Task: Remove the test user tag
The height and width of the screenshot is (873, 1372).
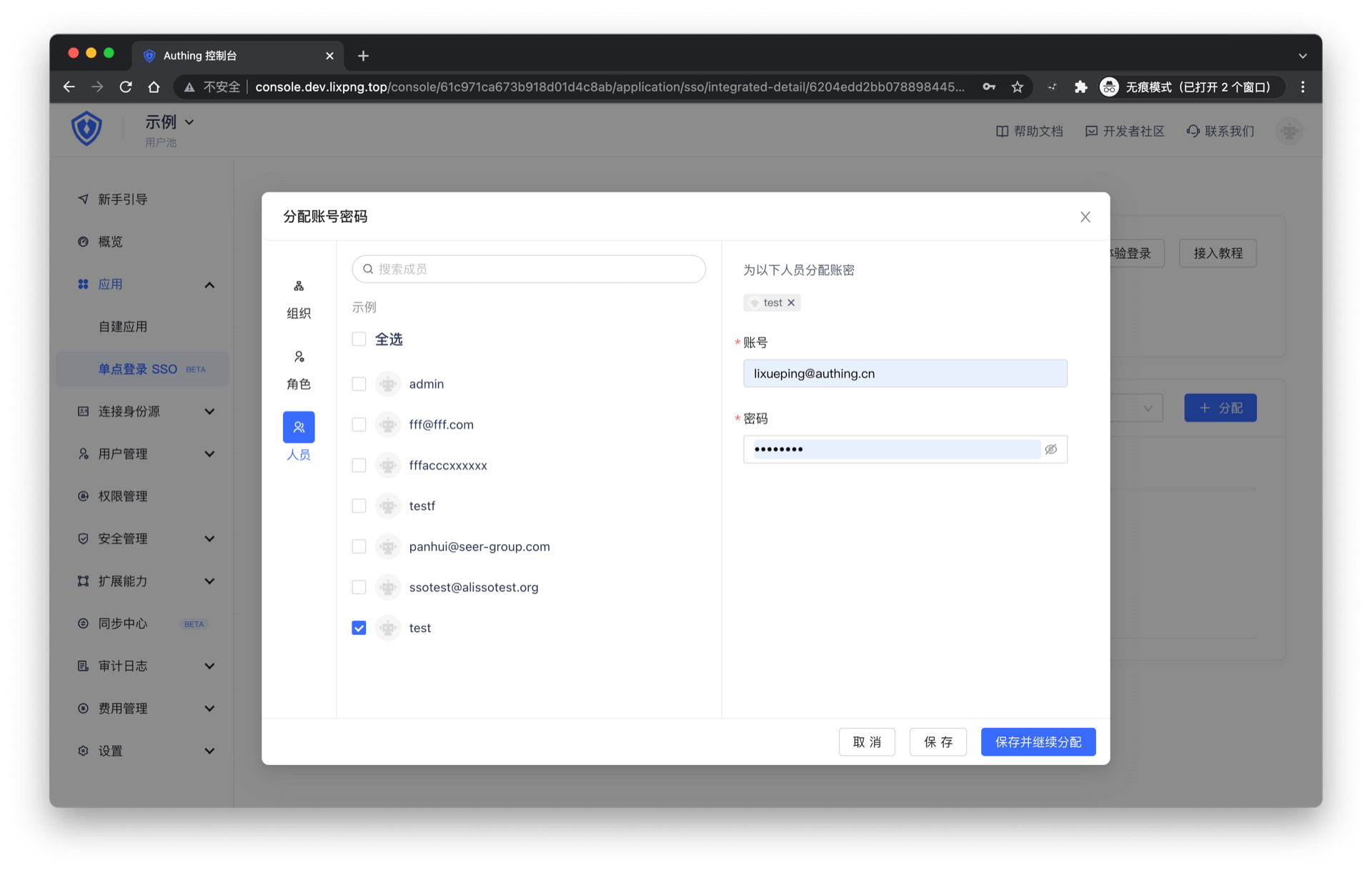Action: click(791, 302)
